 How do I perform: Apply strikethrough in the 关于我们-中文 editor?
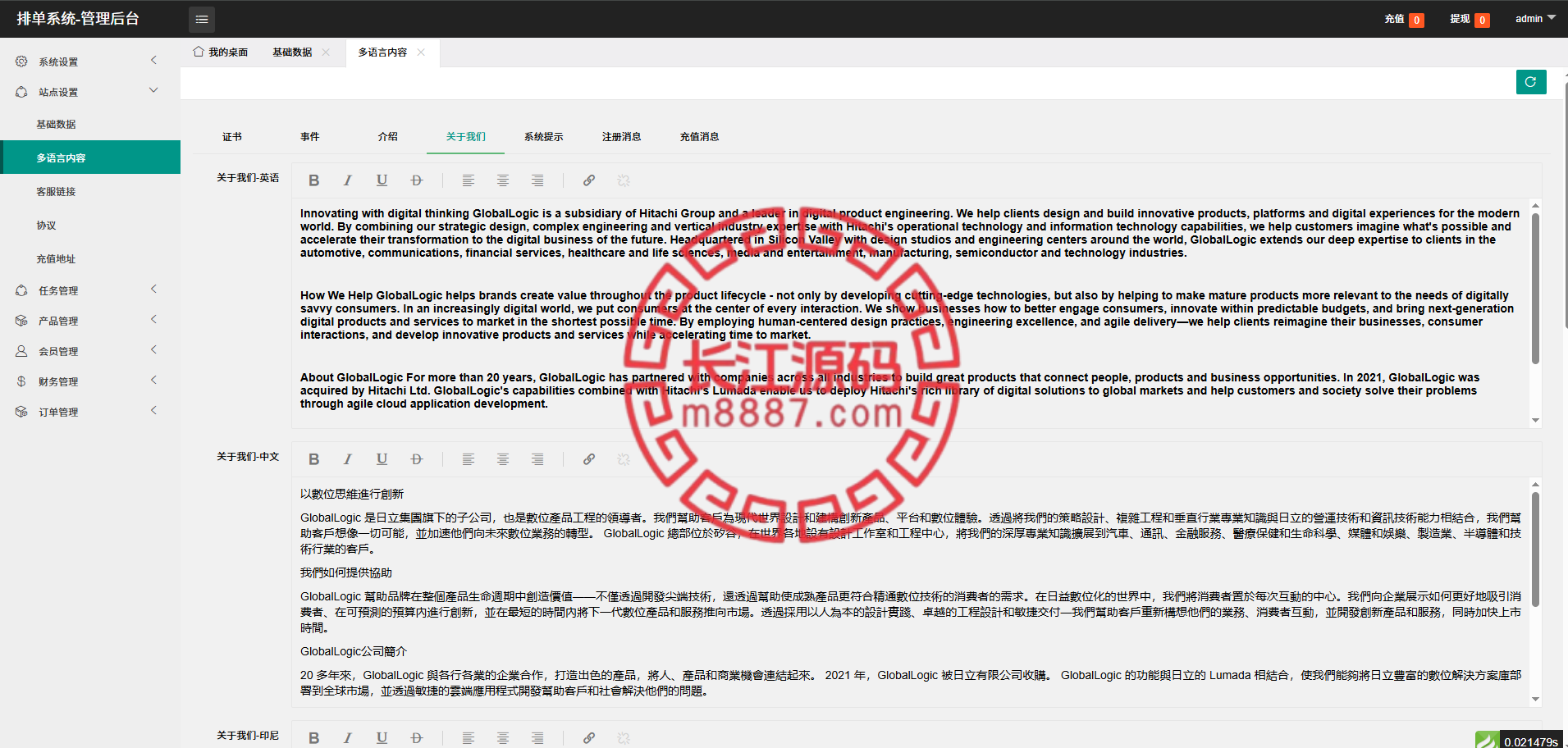(x=417, y=459)
